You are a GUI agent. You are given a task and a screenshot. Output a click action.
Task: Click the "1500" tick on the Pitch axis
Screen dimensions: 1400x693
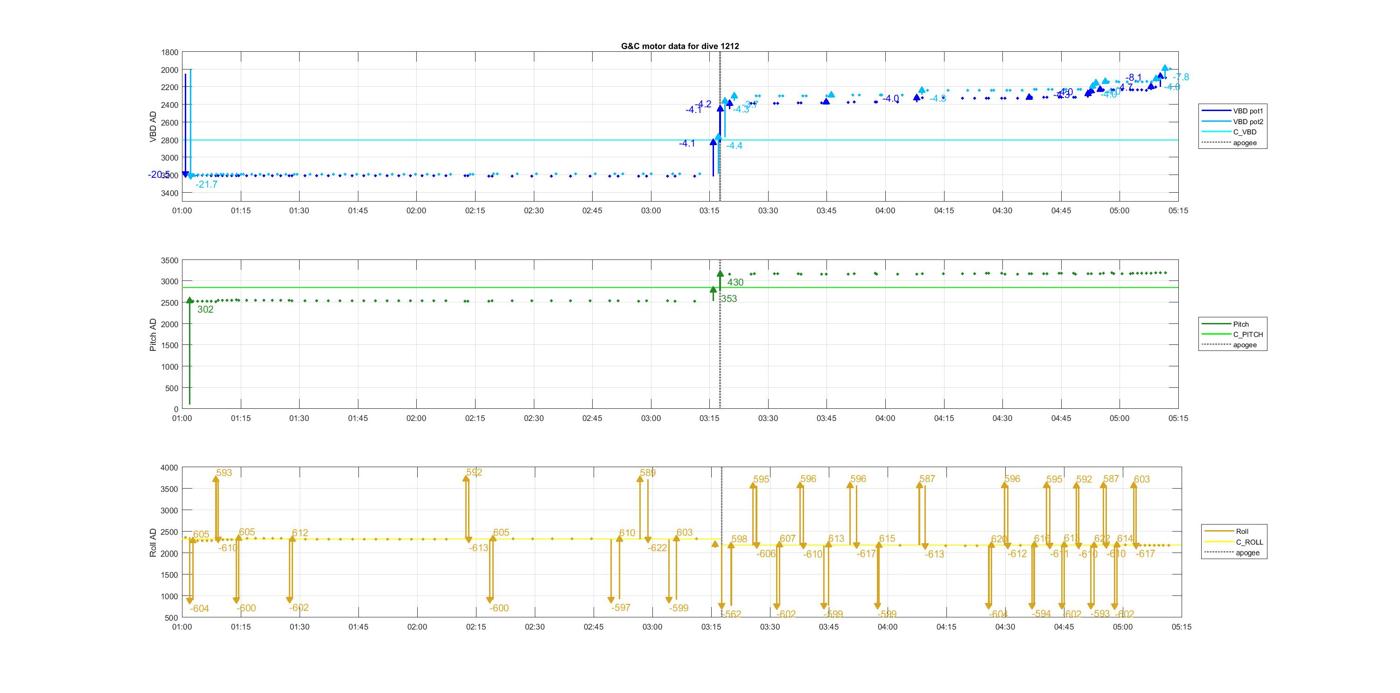click(170, 346)
